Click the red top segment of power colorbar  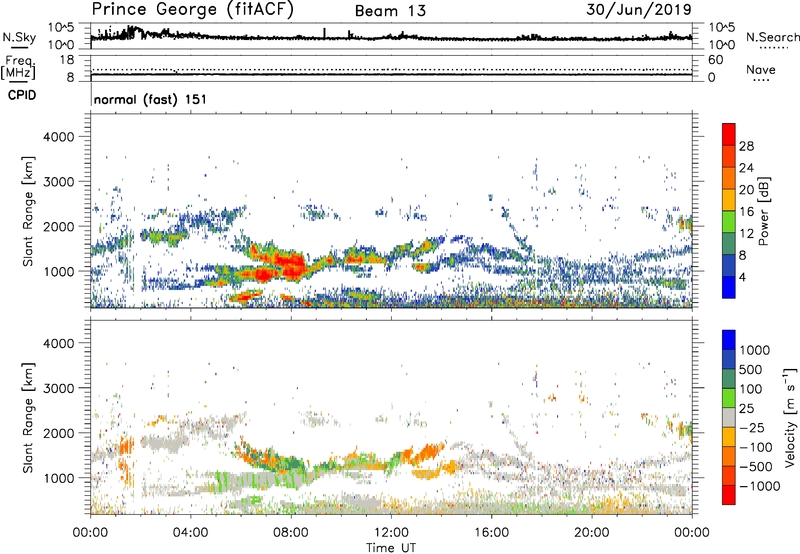click(729, 134)
